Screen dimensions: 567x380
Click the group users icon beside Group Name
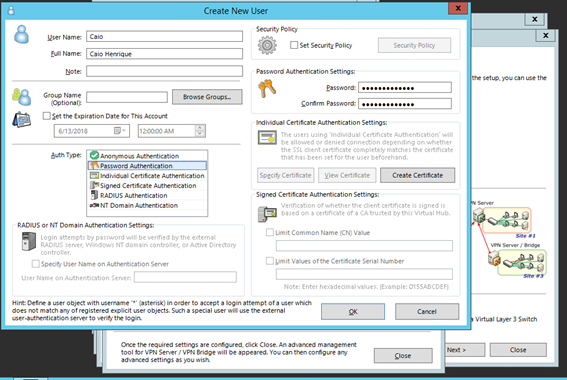point(21,97)
